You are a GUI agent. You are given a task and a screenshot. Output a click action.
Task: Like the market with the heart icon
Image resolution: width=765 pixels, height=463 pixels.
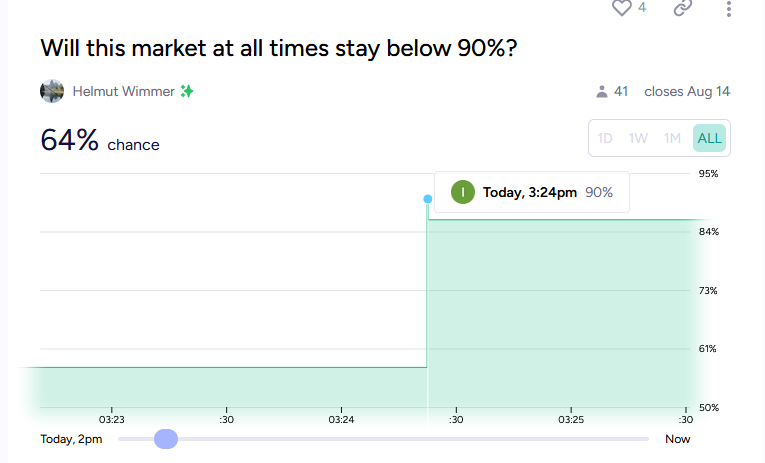[x=622, y=7]
